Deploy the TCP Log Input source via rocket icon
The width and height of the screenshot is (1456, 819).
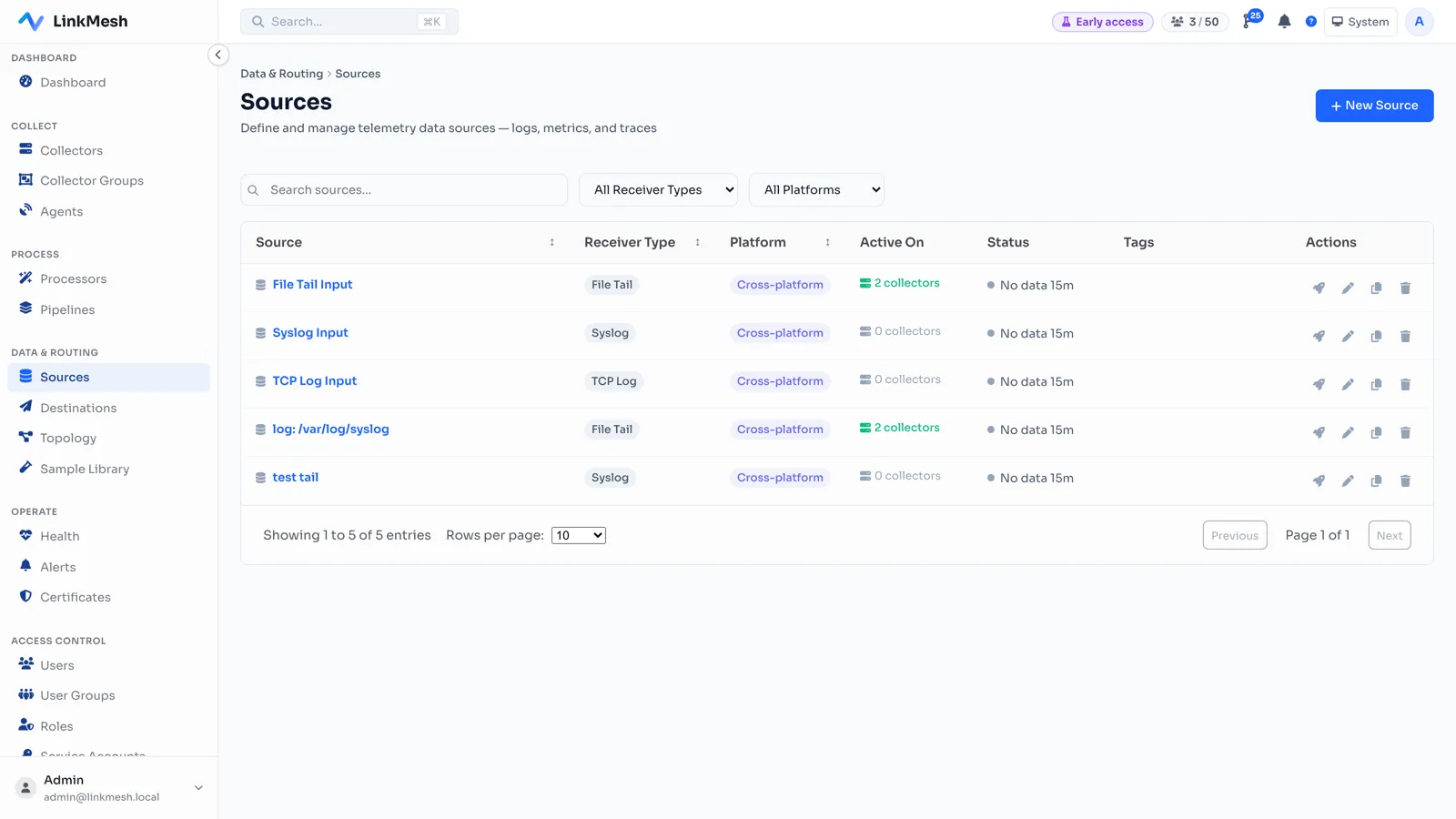click(1319, 385)
